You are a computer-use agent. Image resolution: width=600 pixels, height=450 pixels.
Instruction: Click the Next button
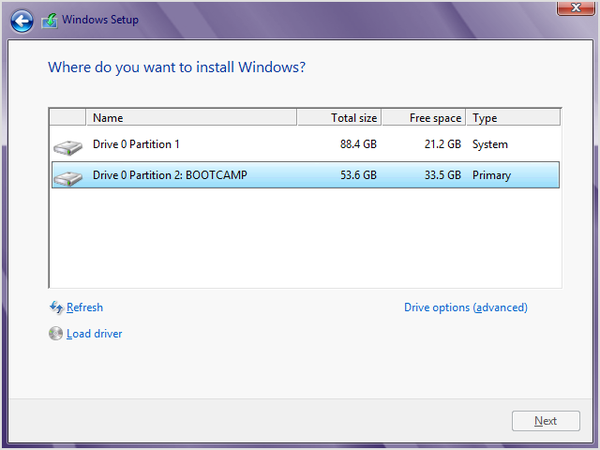(x=546, y=421)
